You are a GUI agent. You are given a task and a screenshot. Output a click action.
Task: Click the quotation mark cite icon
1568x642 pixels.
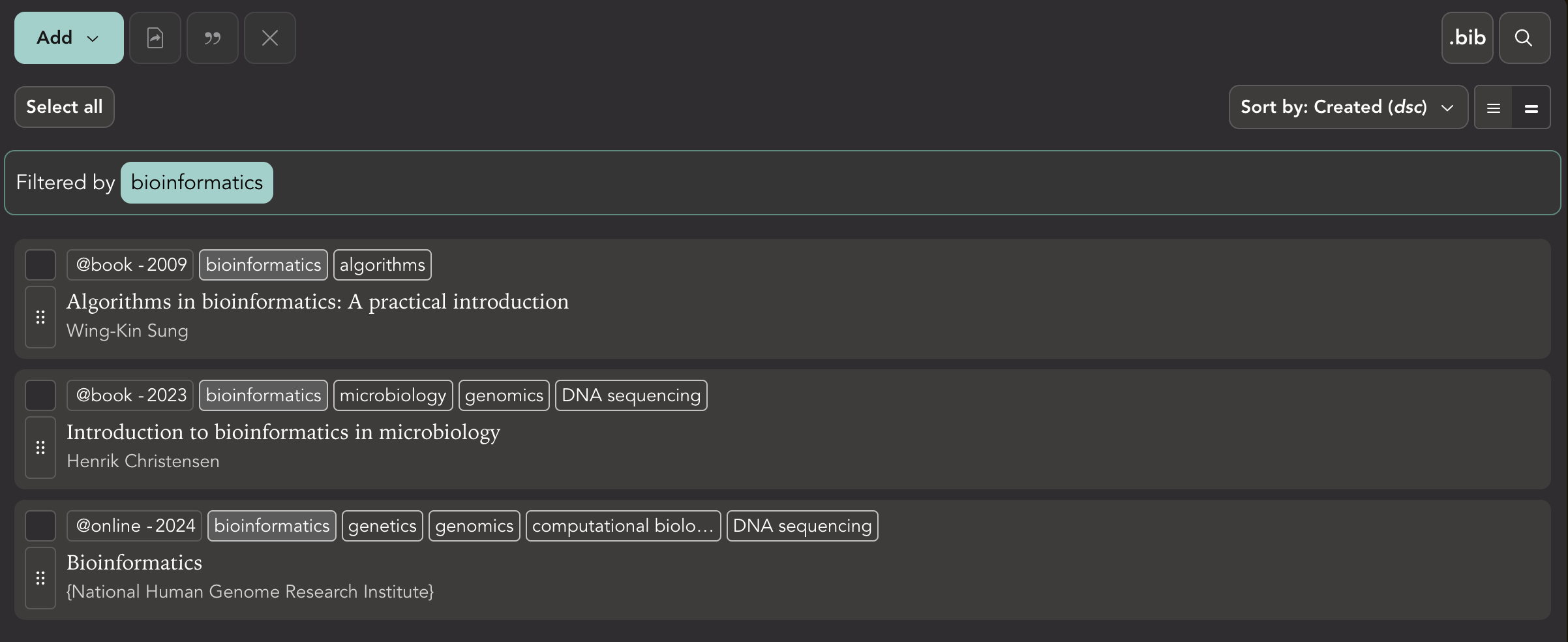(x=213, y=38)
